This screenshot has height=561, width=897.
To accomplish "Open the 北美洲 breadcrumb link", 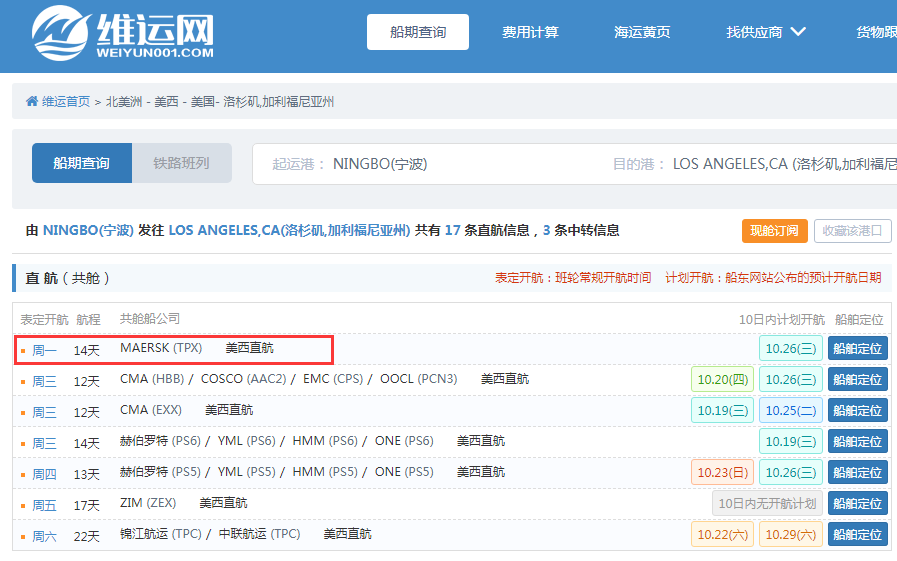I will click(x=124, y=102).
